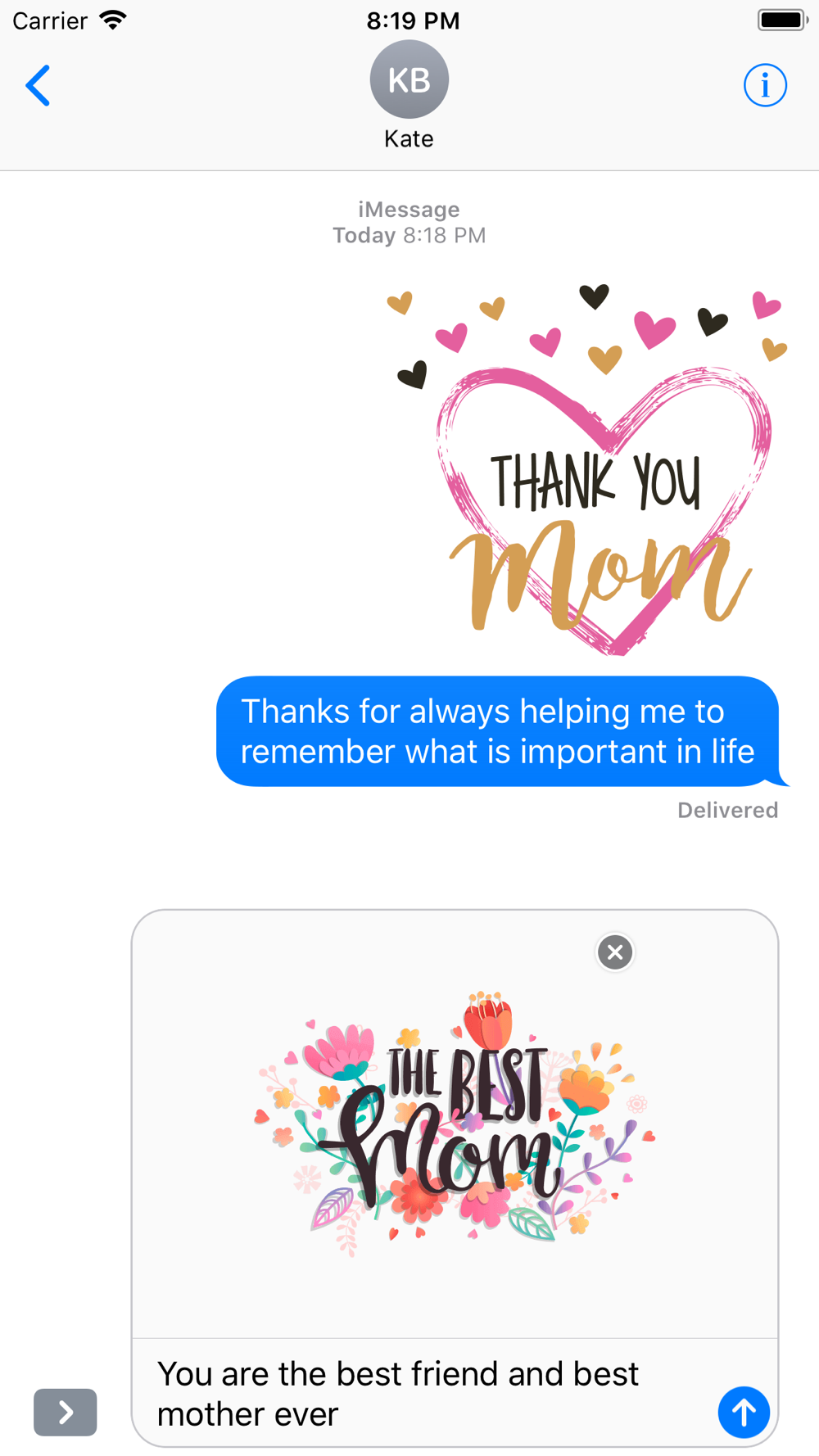Viewport: 819px width, 1456px height.
Task: Tap the battery indicator in status bar
Action: (782, 20)
